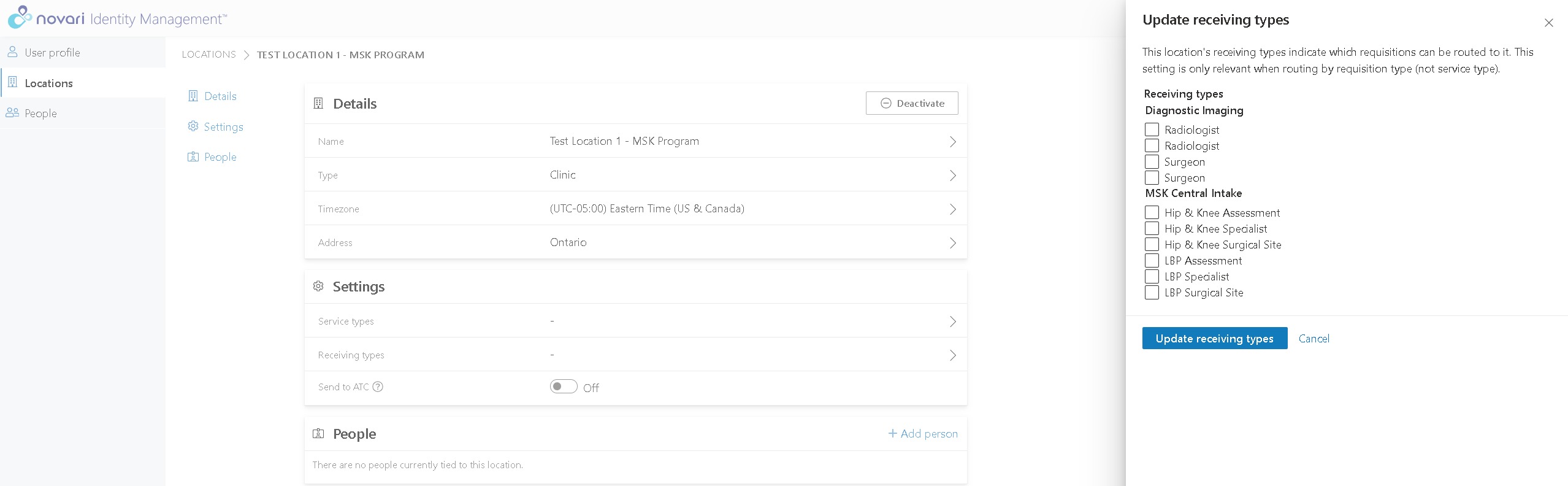
Task: Close the Update receiving types panel
Action: (1548, 23)
